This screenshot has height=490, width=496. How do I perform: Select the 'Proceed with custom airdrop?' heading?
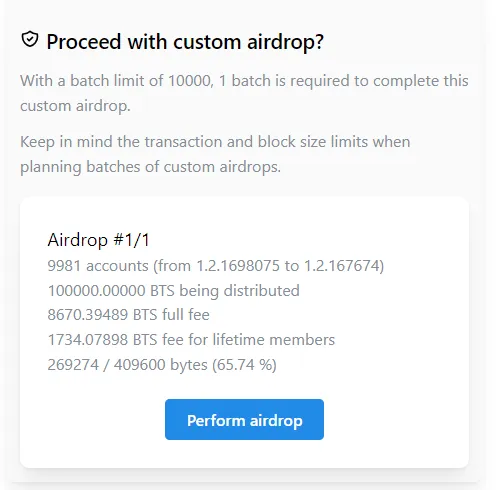[185, 42]
